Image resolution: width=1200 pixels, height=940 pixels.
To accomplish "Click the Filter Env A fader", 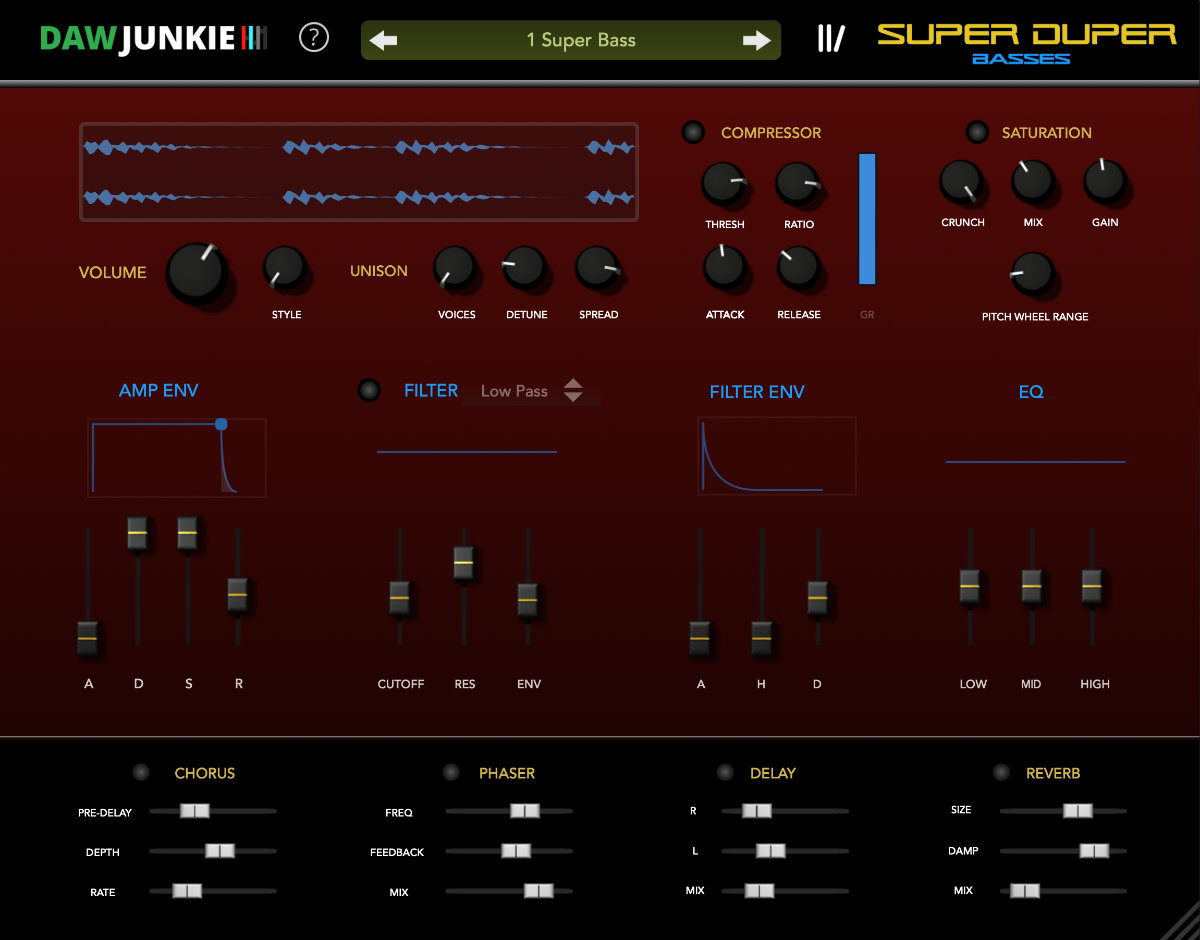I will tap(700, 639).
